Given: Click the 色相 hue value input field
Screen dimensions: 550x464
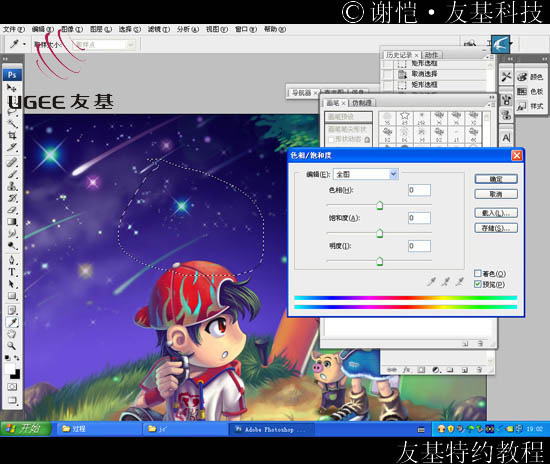Looking at the screenshot, I should [x=419, y=190].
